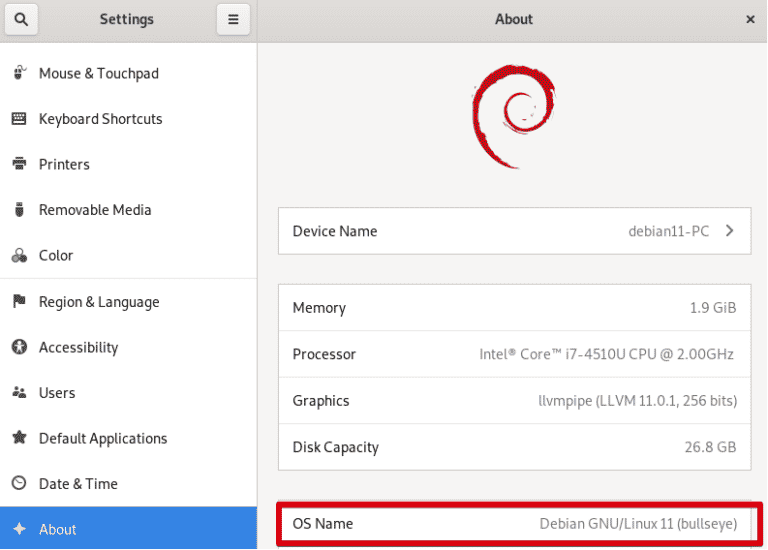
Task: Close the About window
Action: point(750,20)
